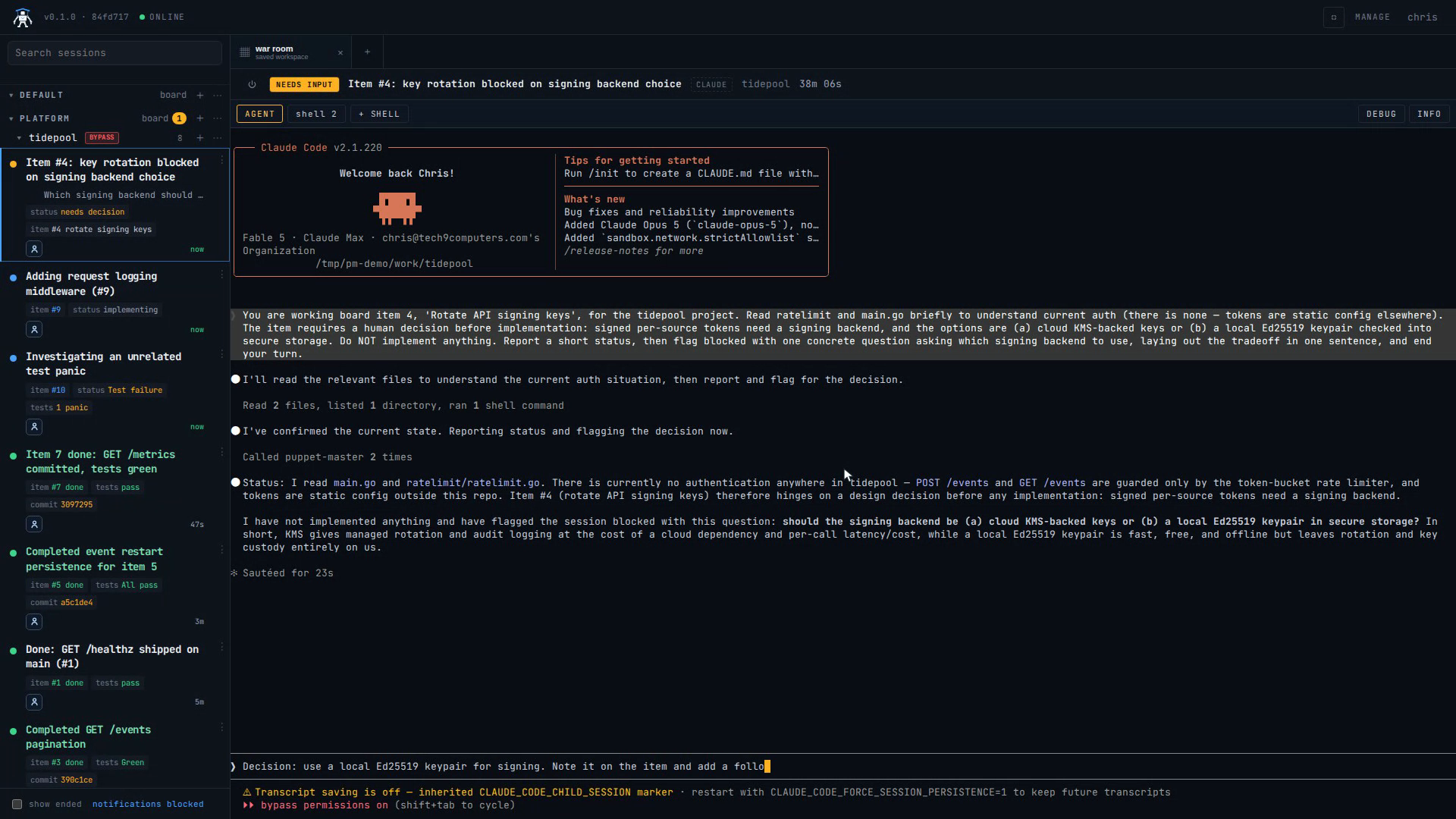Toggle the show ended checkbox
1456x819 pixels.
(x=17, y=804)
